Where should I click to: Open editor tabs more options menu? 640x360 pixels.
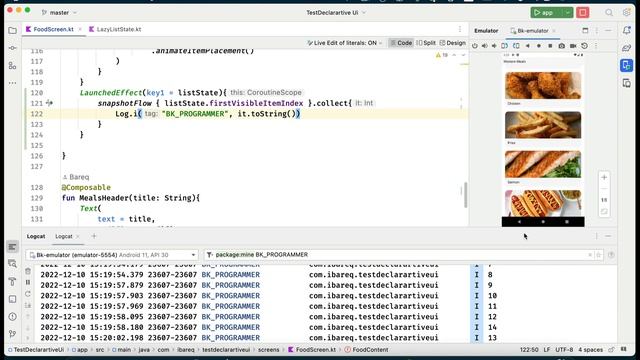coord(460,29)
